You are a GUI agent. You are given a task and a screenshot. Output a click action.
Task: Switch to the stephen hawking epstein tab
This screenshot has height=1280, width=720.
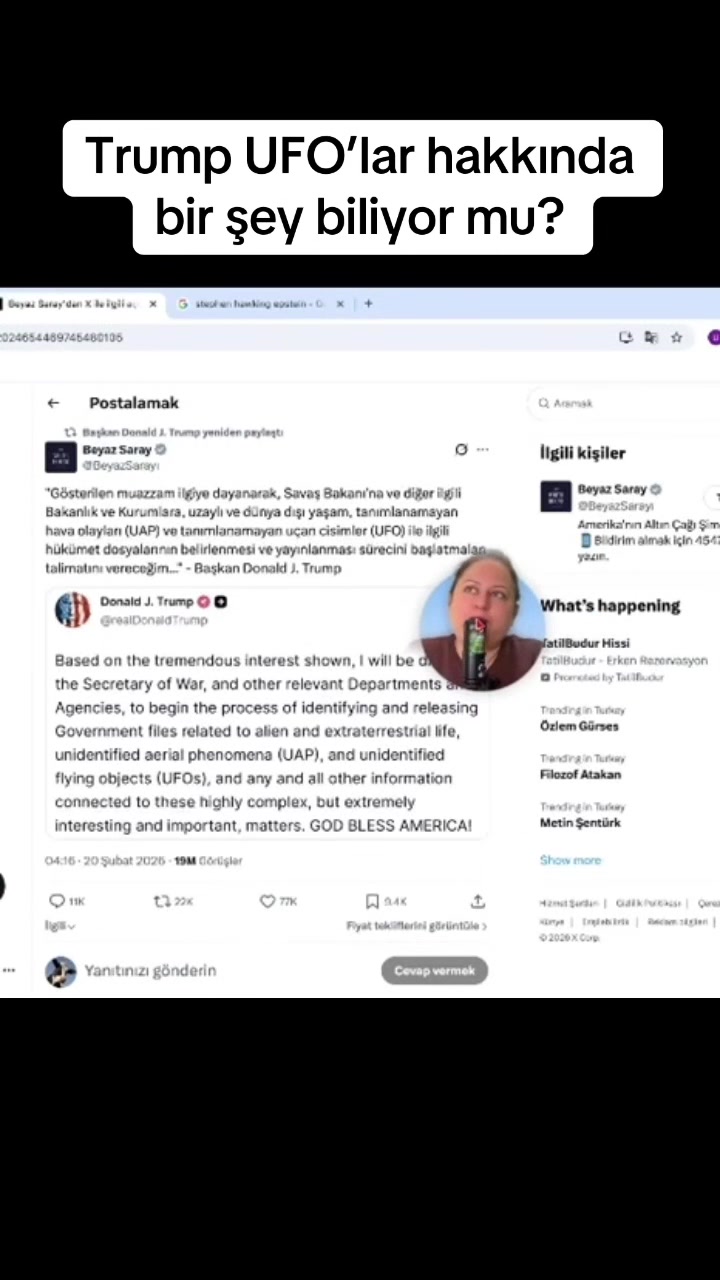coord(260,304)
